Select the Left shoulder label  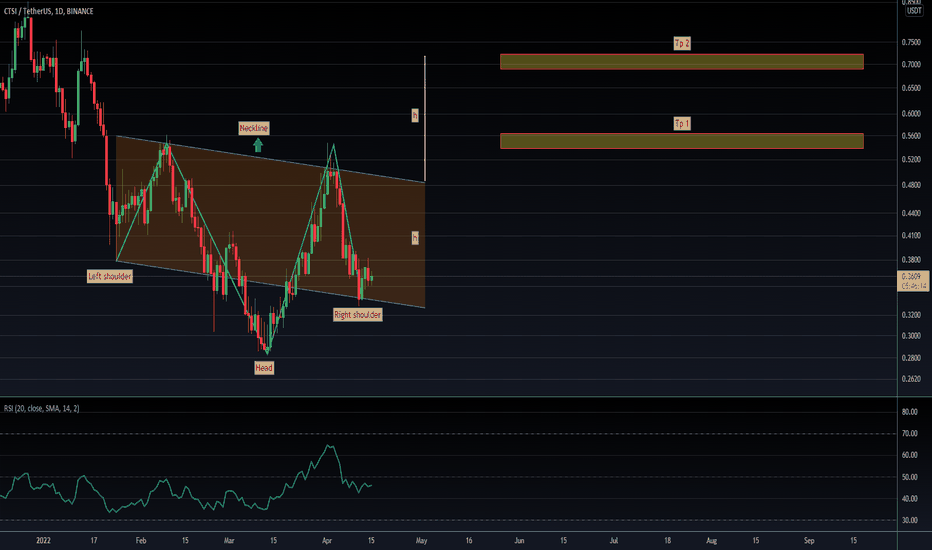[110, 276]
